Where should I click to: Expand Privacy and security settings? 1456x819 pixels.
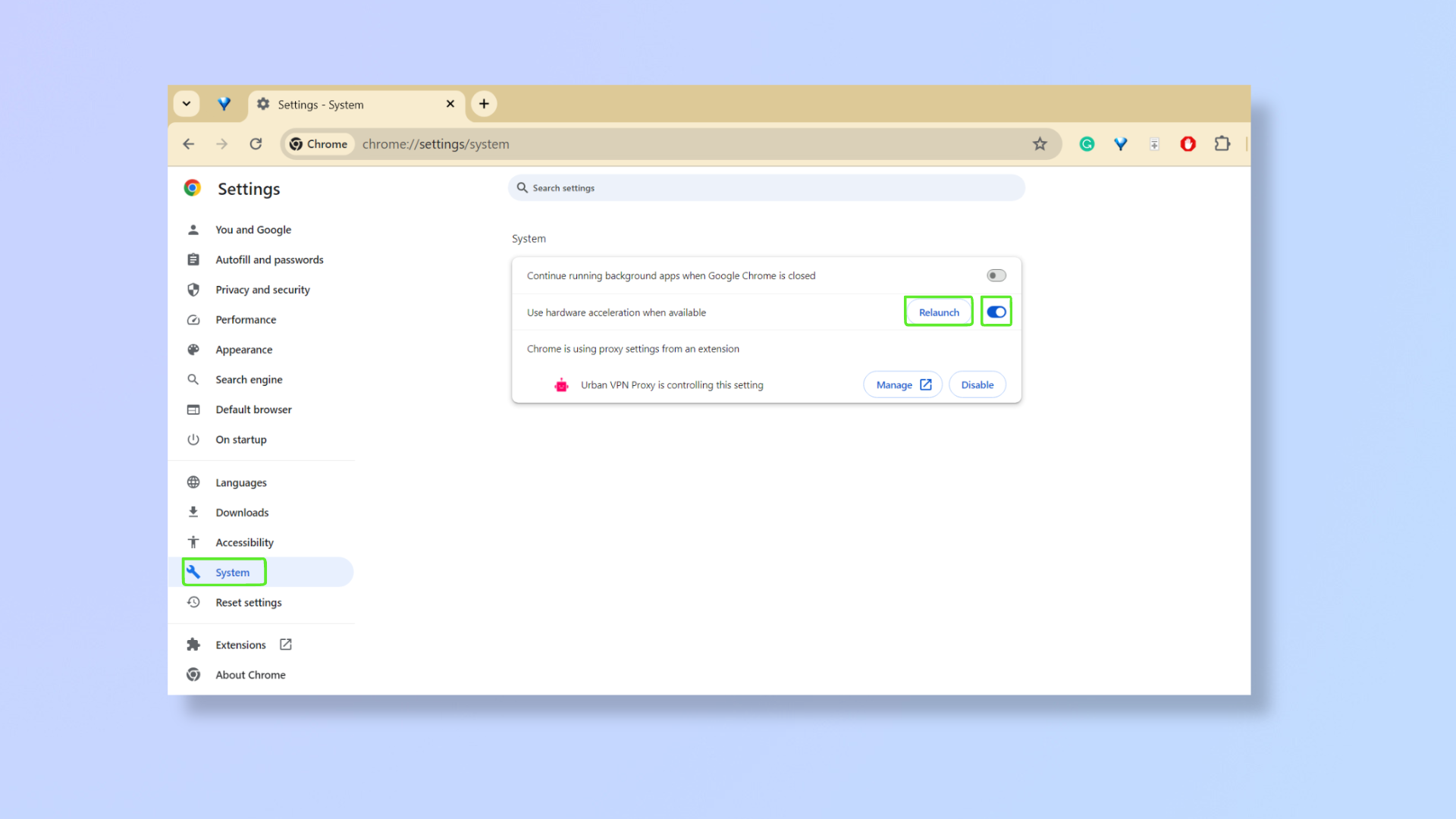click(x=262, y=289)
